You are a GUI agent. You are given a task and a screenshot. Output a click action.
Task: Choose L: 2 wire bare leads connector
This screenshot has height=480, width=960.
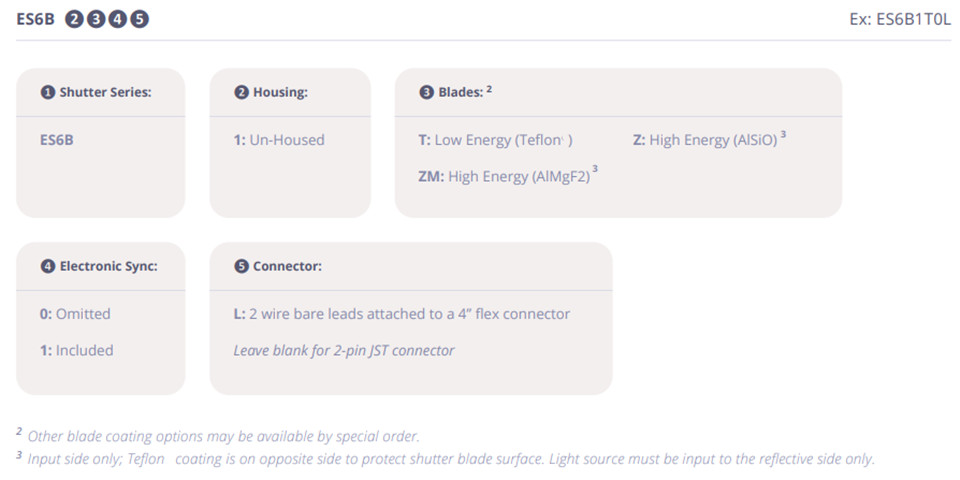pyautogui.click(x=401, y=314)
